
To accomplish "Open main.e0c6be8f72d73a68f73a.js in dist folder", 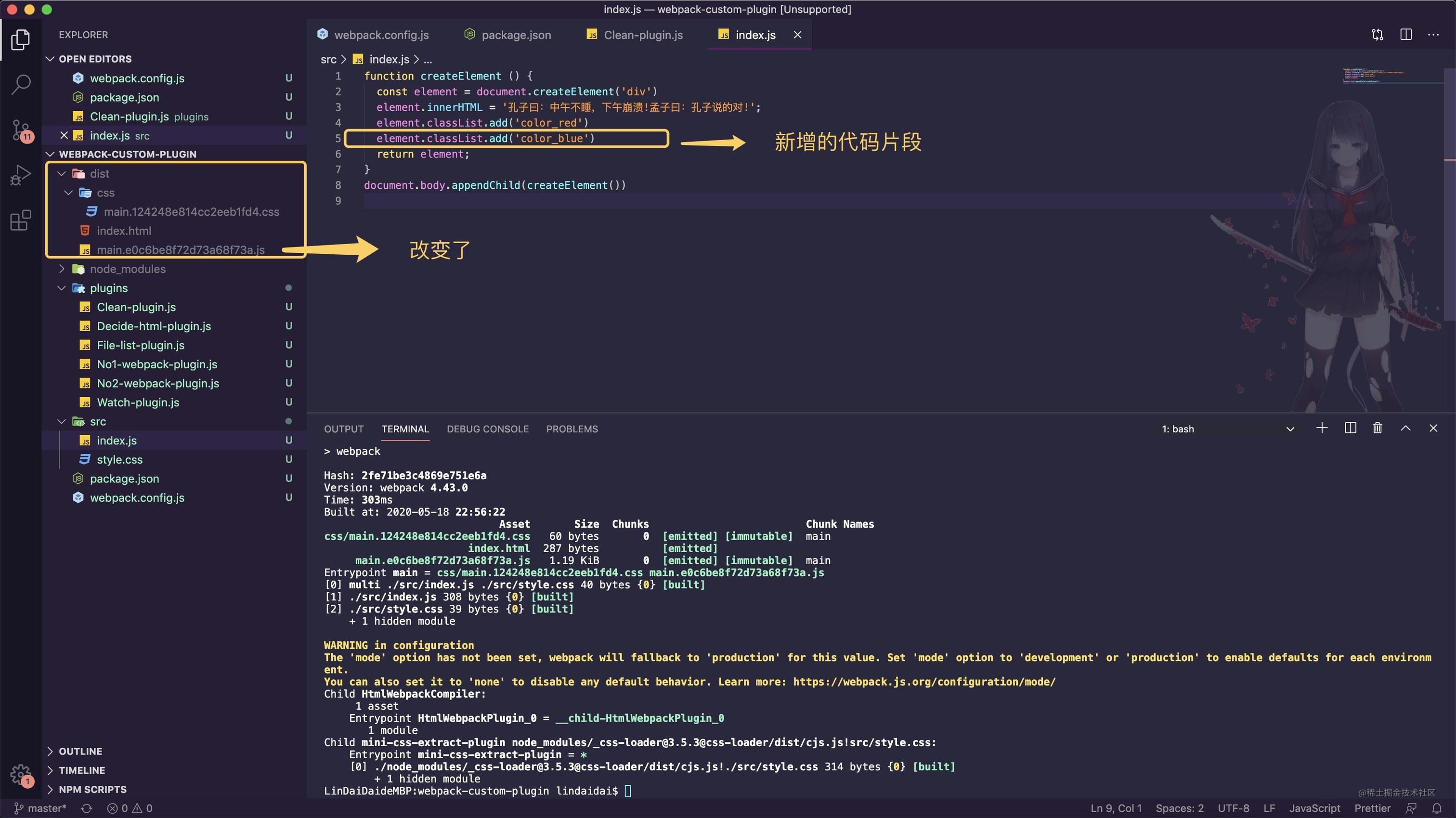I will 181,250.
